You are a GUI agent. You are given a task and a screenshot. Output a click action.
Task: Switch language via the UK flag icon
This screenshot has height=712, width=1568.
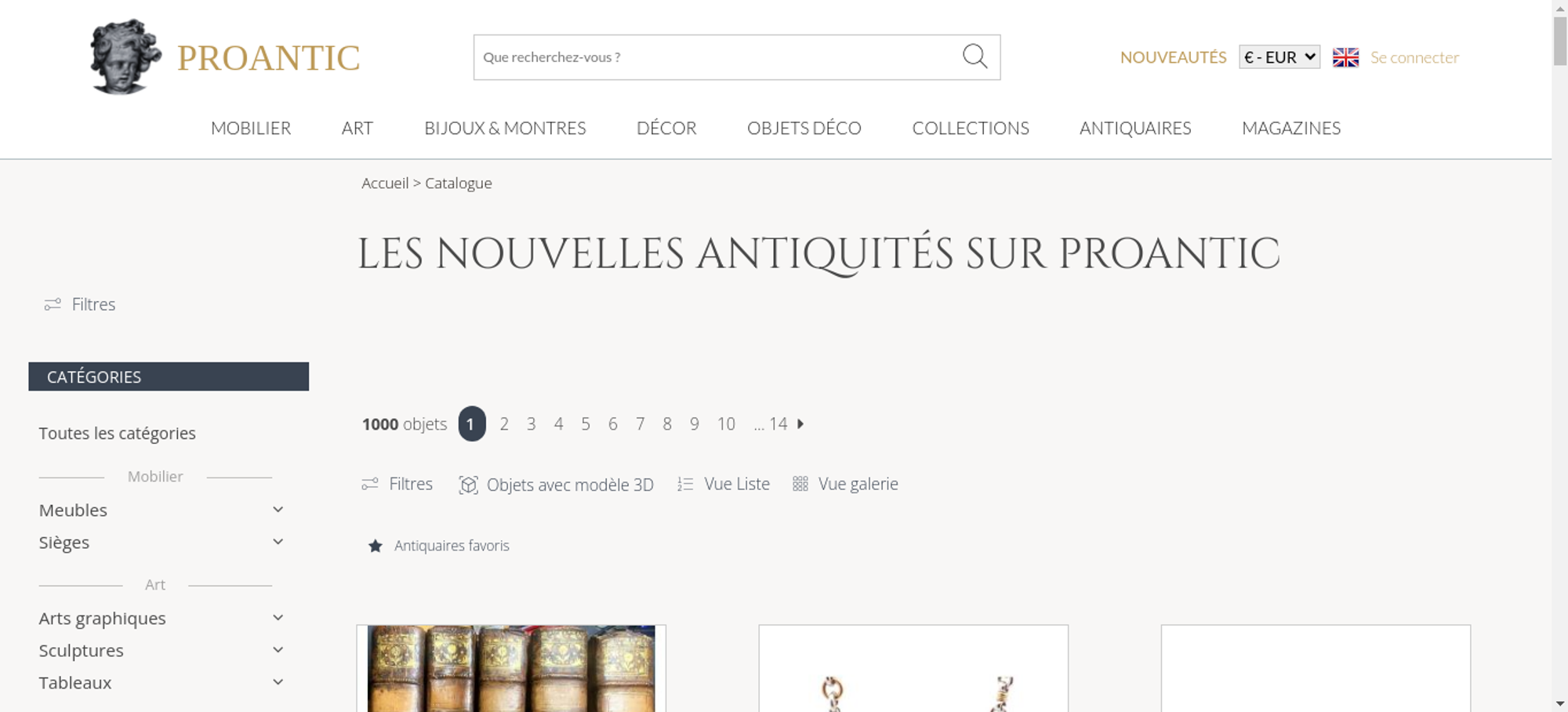tap(1345, 57)
